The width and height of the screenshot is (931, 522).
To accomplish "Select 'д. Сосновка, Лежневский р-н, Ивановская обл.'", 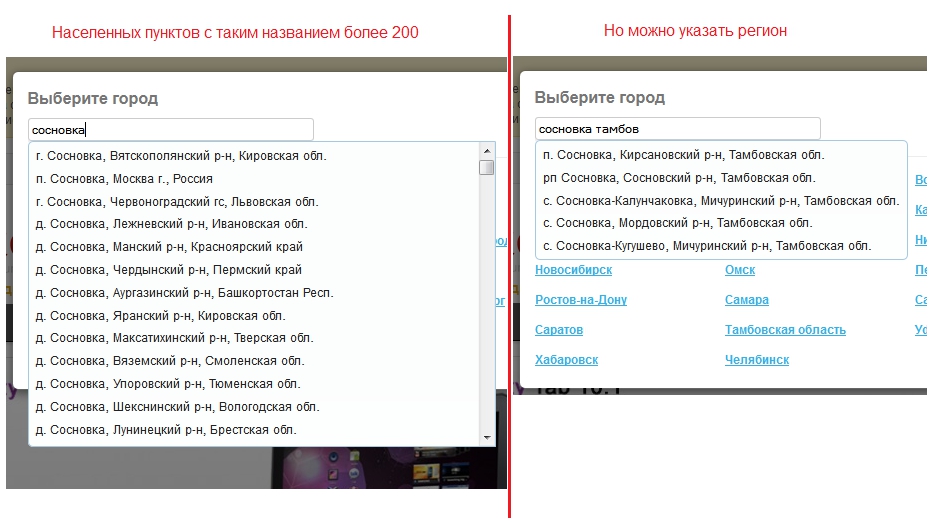I will (172, 224).
